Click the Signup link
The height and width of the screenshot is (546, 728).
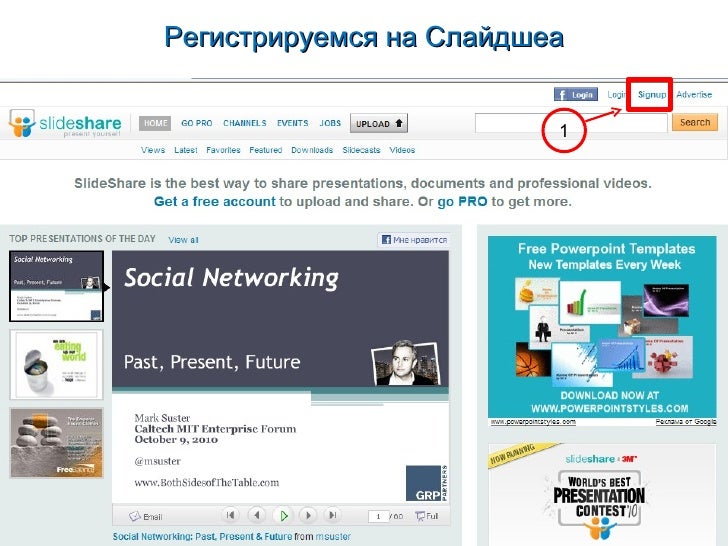pyautogui.click(x=652, y=95)
